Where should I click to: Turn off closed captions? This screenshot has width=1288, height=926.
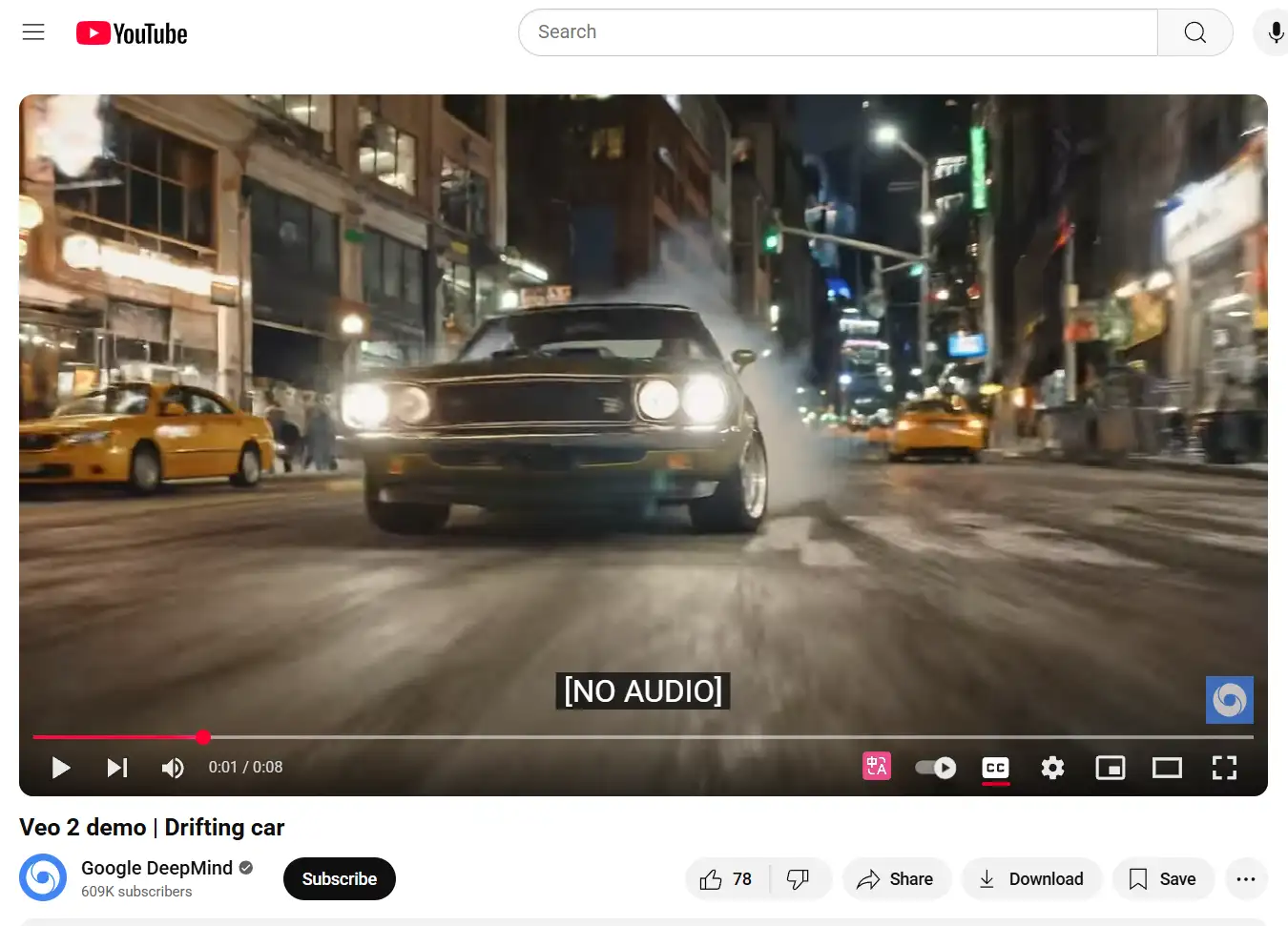coord(995,768)
